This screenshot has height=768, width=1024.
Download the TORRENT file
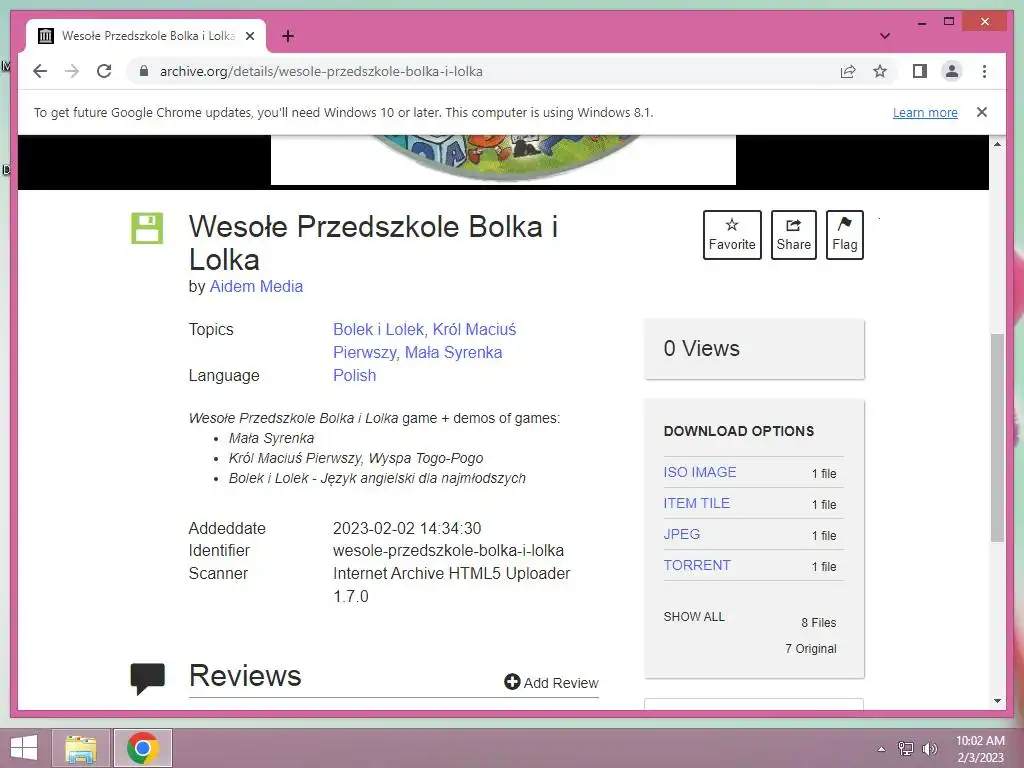pyautogui.click(x=697, y=566)
